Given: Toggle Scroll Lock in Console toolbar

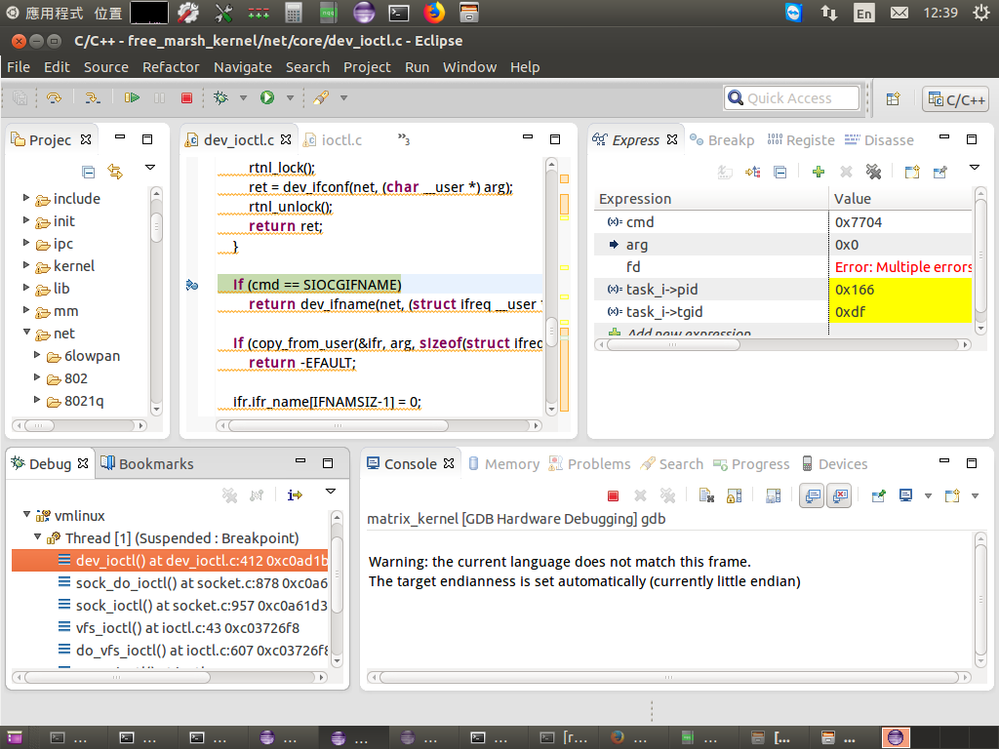Looking at the screenshot, I should [x=734, y=496].
